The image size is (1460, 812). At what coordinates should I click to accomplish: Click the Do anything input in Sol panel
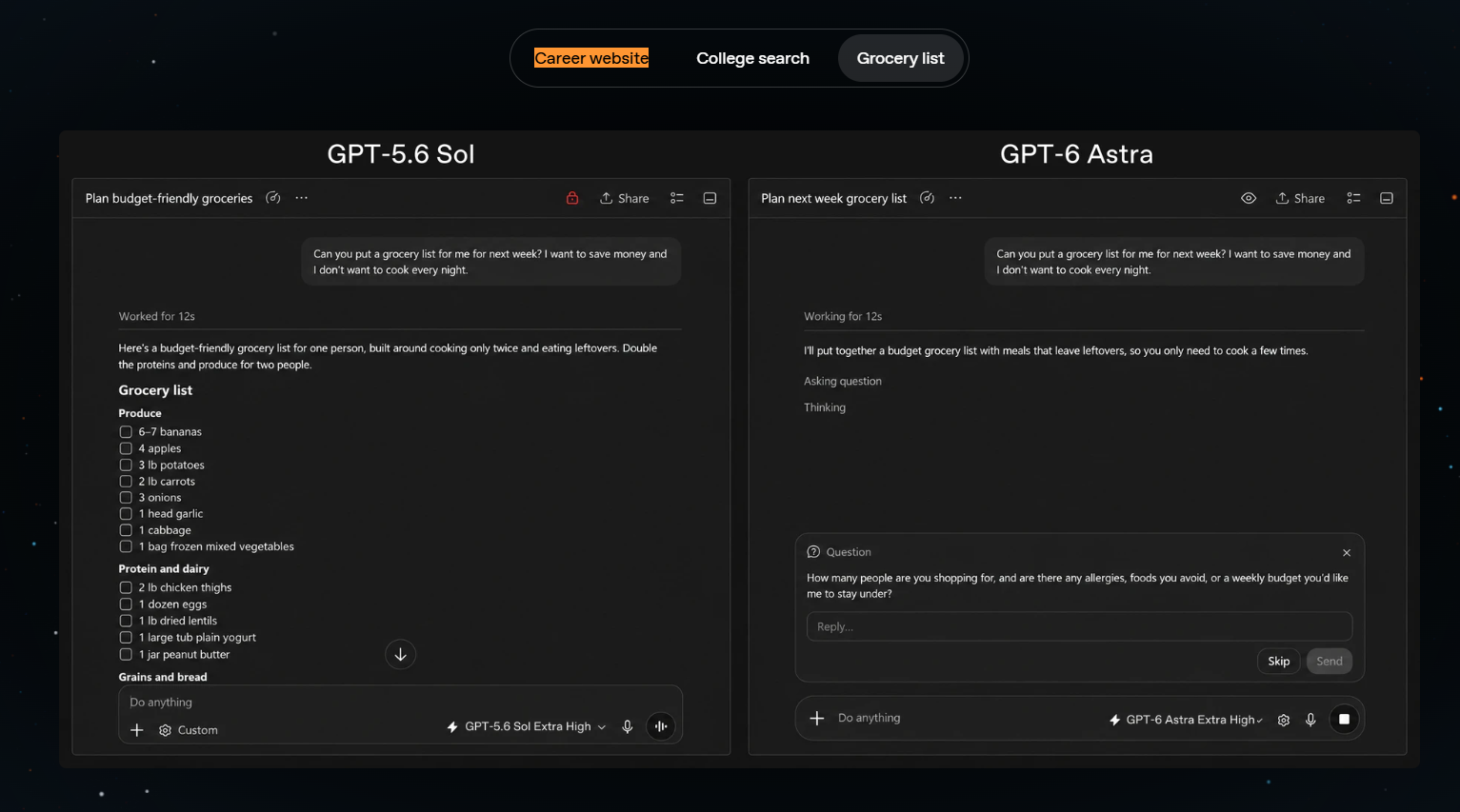[x=400, y=703]
